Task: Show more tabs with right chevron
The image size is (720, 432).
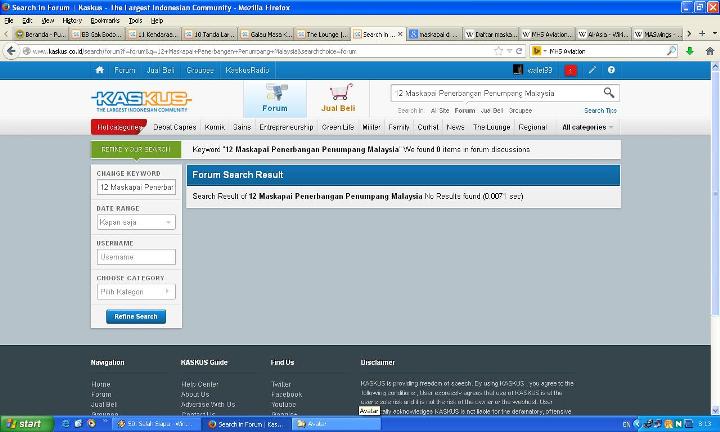Action: (x=689, y=34)
